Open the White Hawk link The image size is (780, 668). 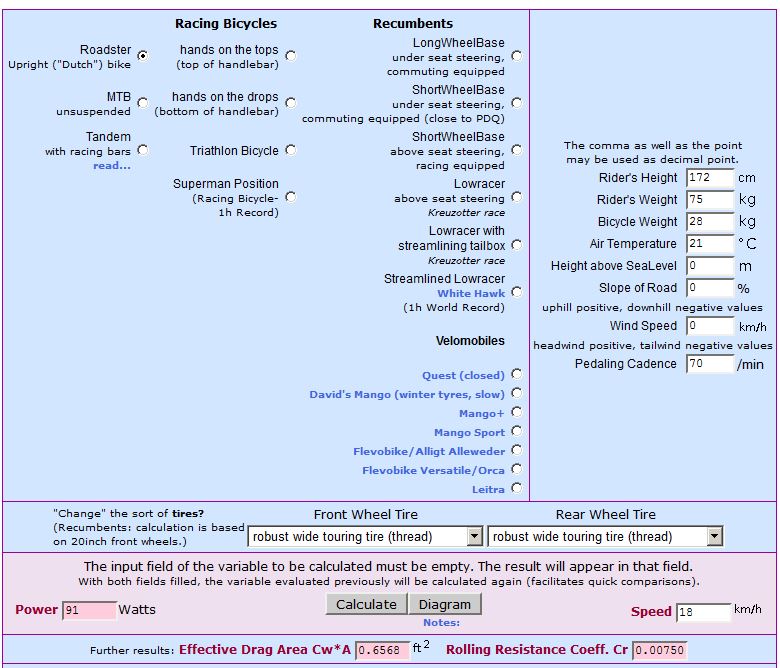pyautogui.click(x=471, y=293)
